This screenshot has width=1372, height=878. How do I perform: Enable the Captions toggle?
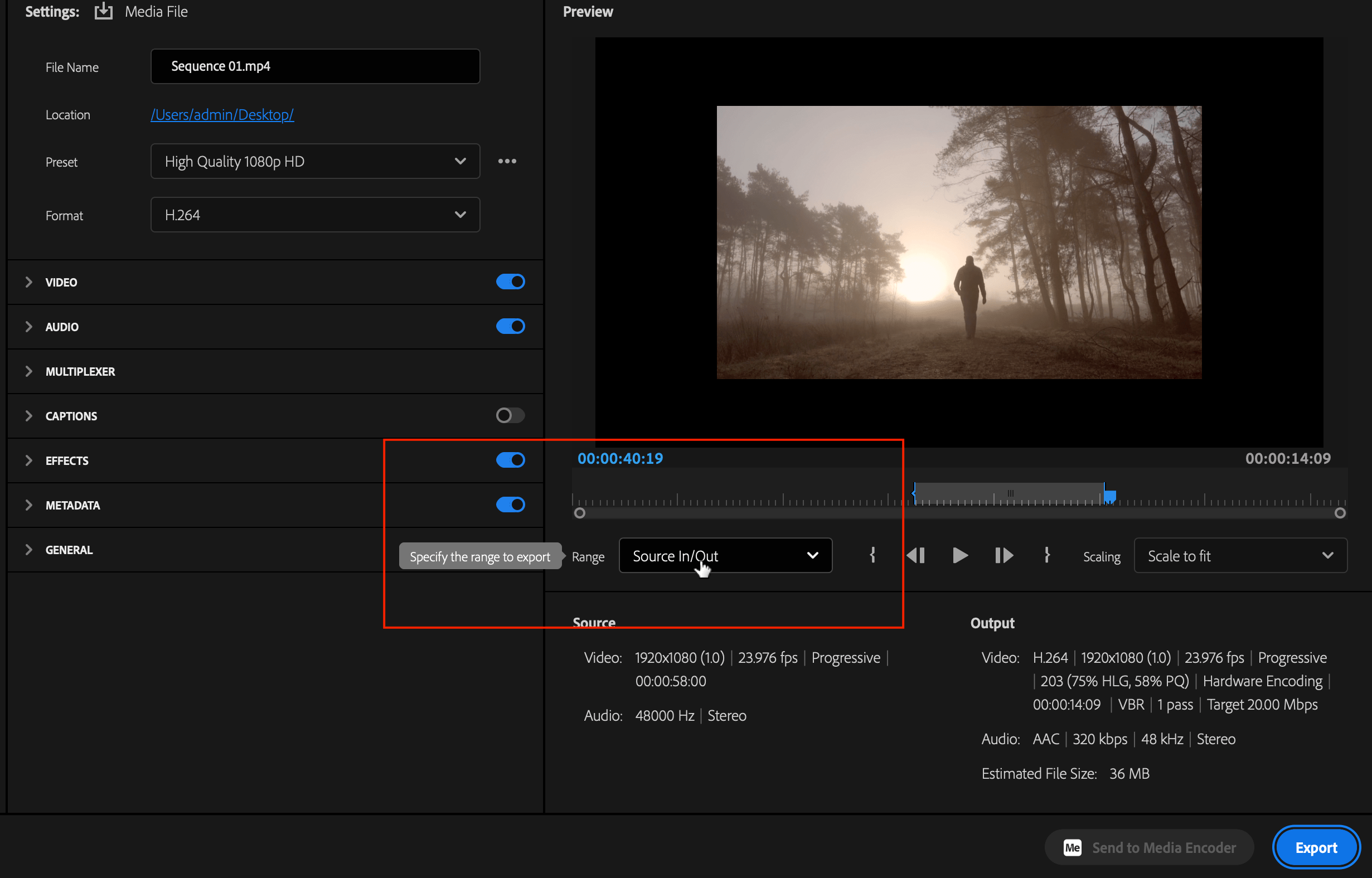tap(510, 415)
